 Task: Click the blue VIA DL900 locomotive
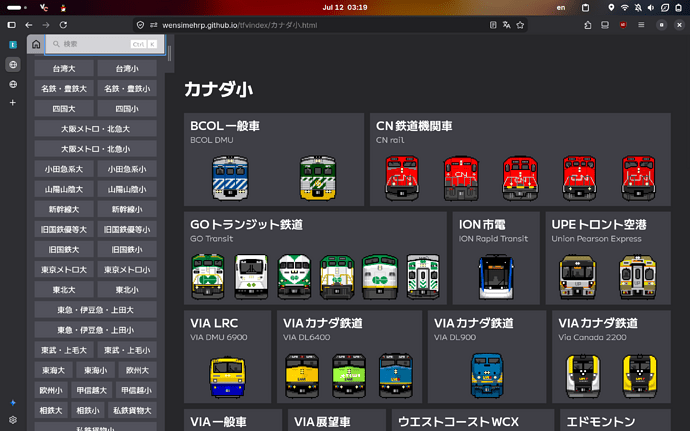487,376
